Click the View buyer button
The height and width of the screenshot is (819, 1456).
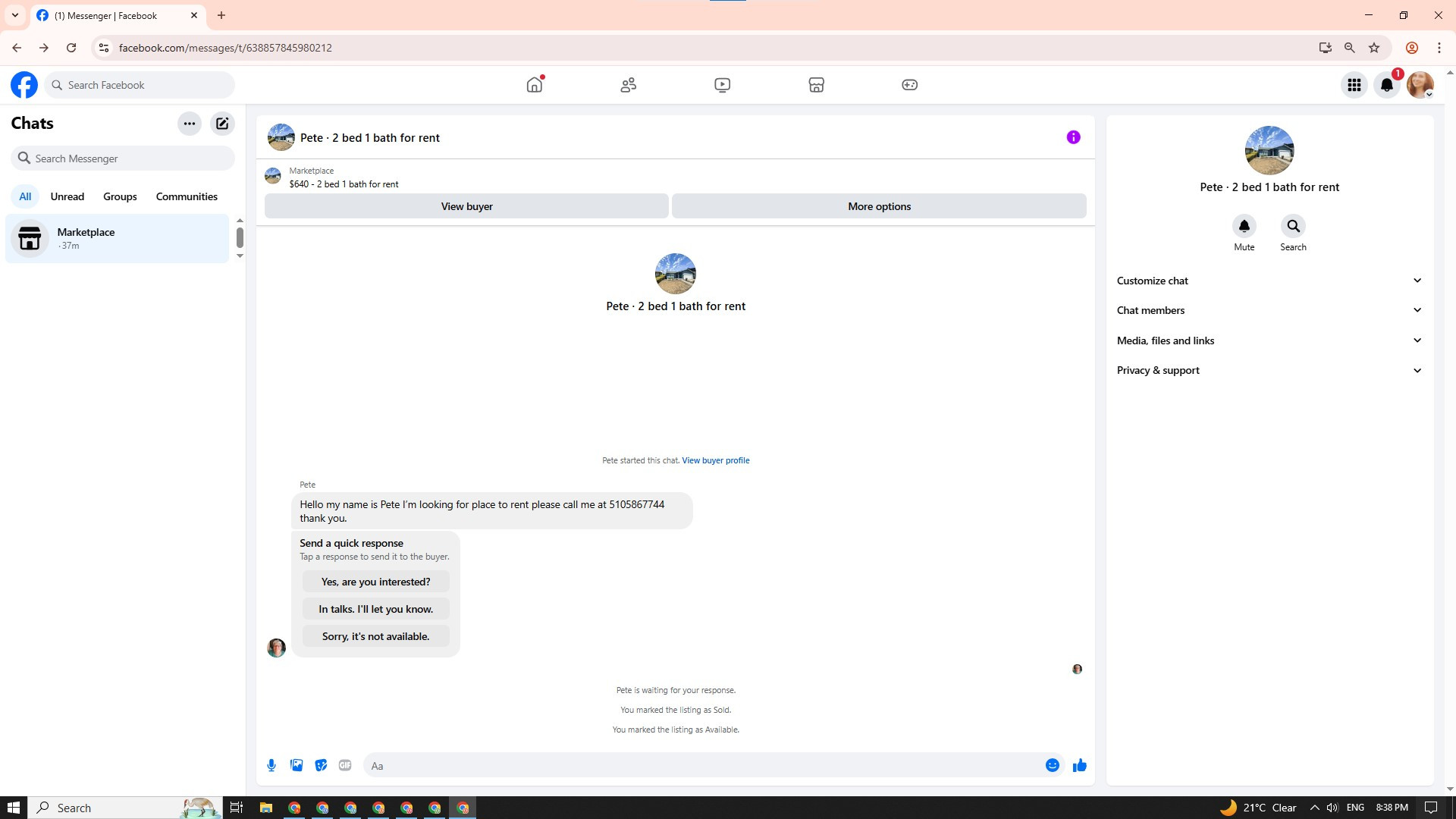pos(466,206)
